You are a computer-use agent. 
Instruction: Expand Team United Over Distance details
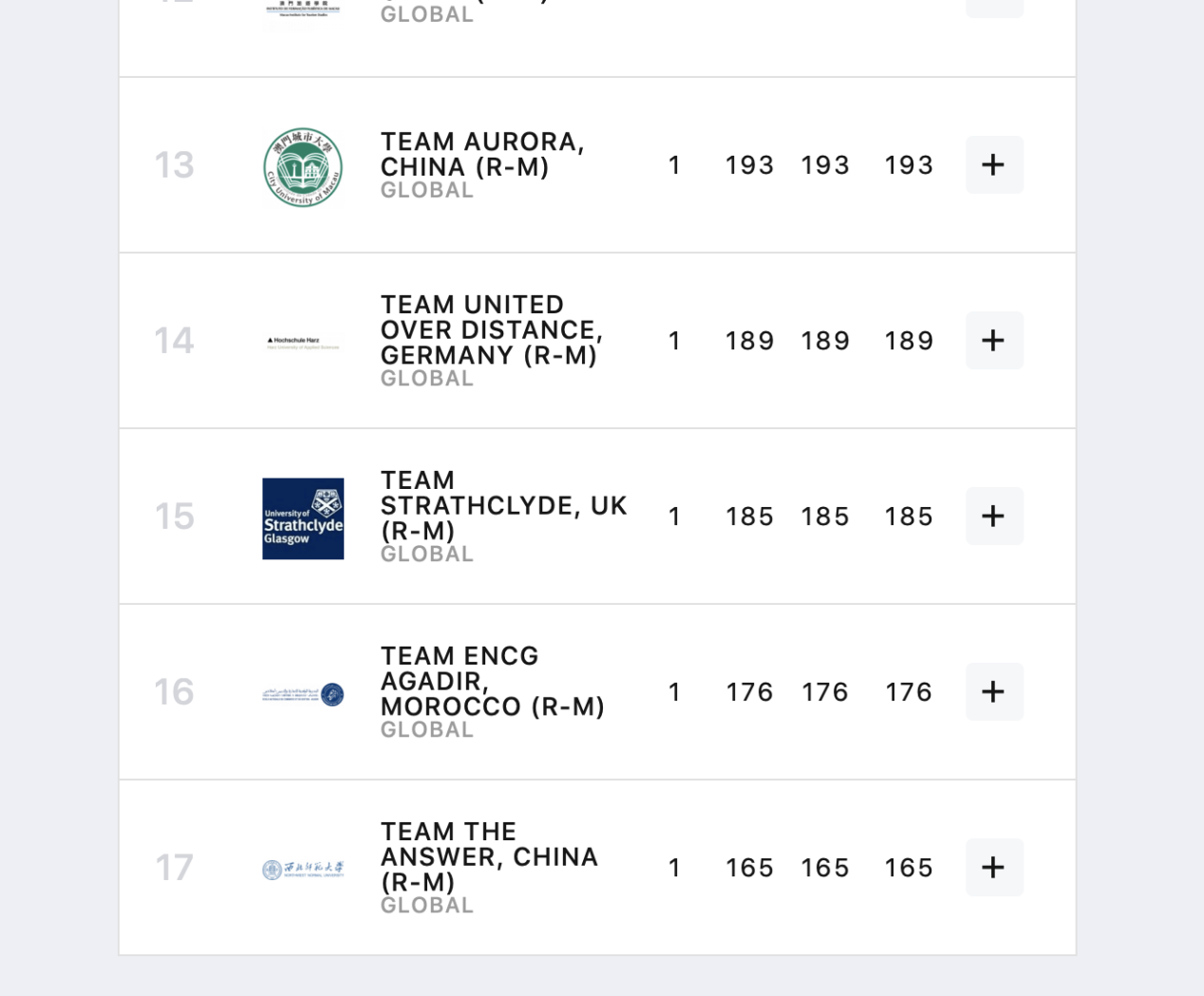[993, 341]
